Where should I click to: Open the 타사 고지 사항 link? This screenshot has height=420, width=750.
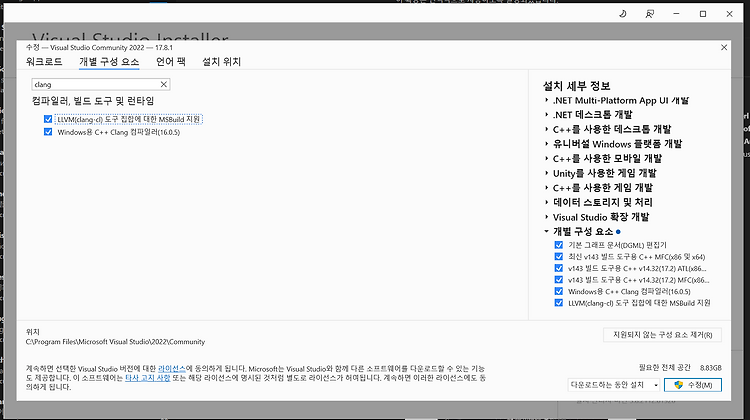coord(147,378)
